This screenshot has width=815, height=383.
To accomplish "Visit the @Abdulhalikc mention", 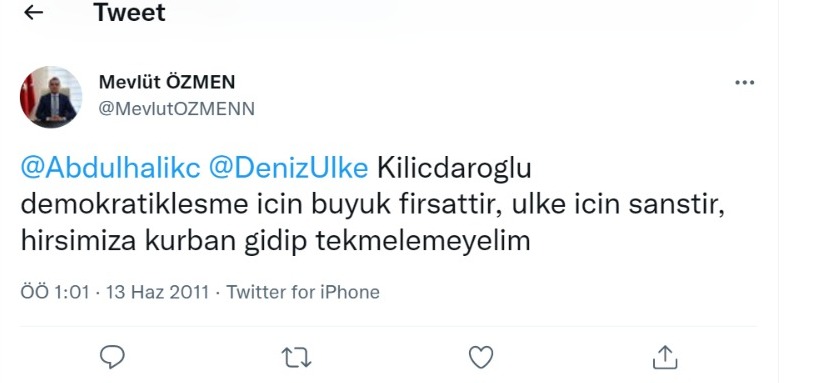I will (x=110, y=169).
